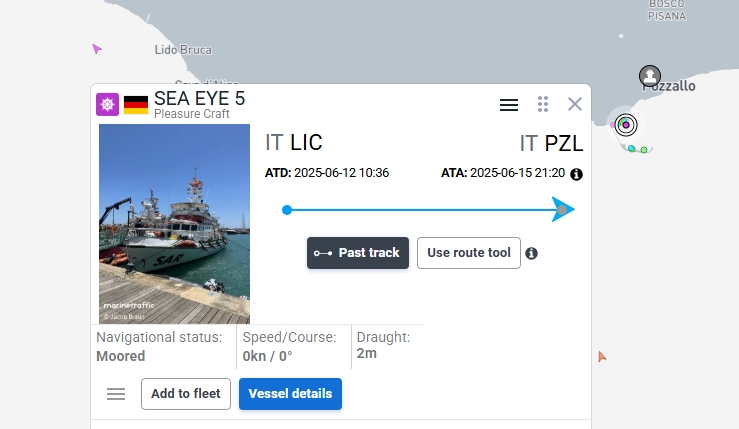Select the magenta vessel arrow near Lido Bruca

coord(97,49)
